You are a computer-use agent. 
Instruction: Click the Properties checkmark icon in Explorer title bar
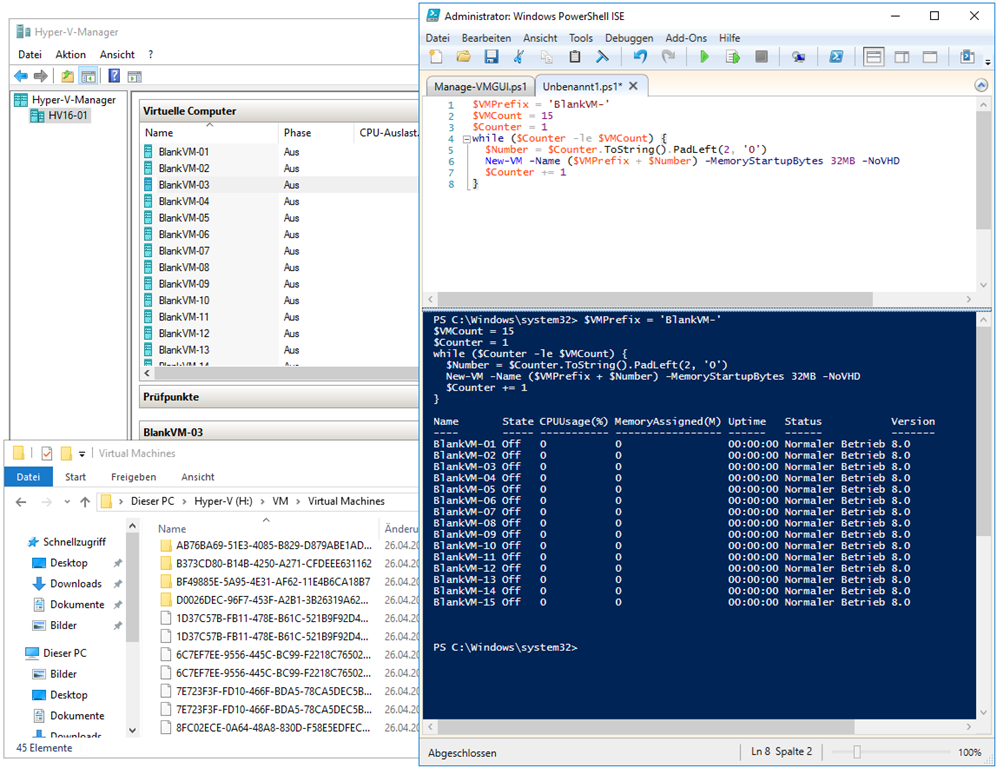[46, 453]
